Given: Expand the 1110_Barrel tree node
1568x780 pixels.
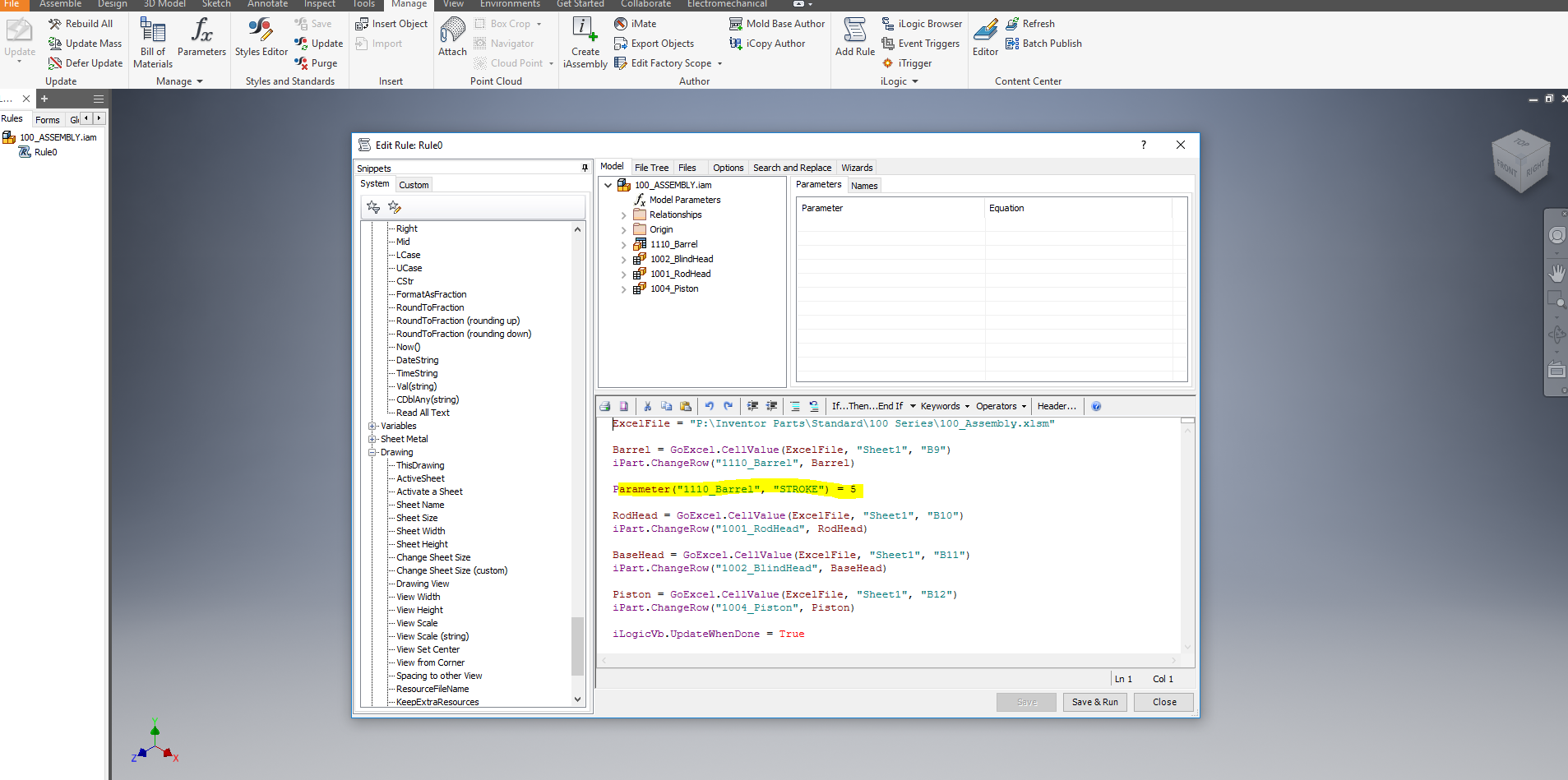Looking at the screenshot, I should [x=623, y=245].
